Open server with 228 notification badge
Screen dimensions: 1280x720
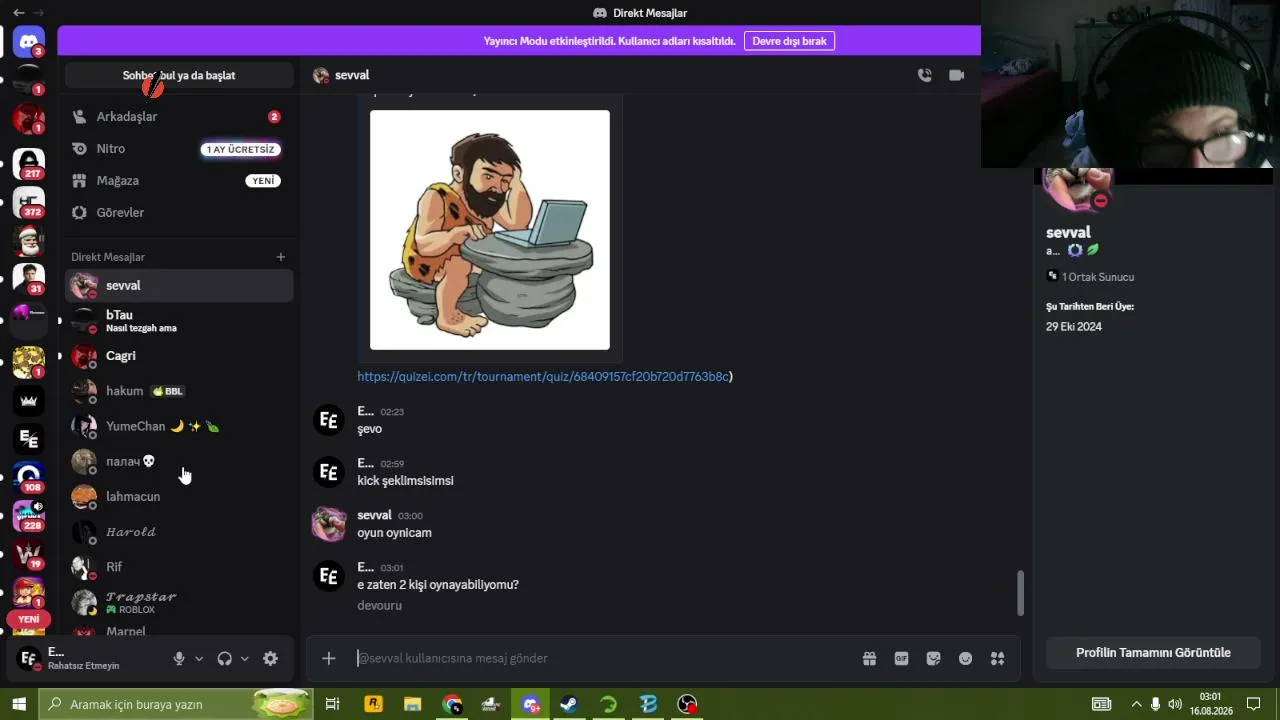(29, 515)
